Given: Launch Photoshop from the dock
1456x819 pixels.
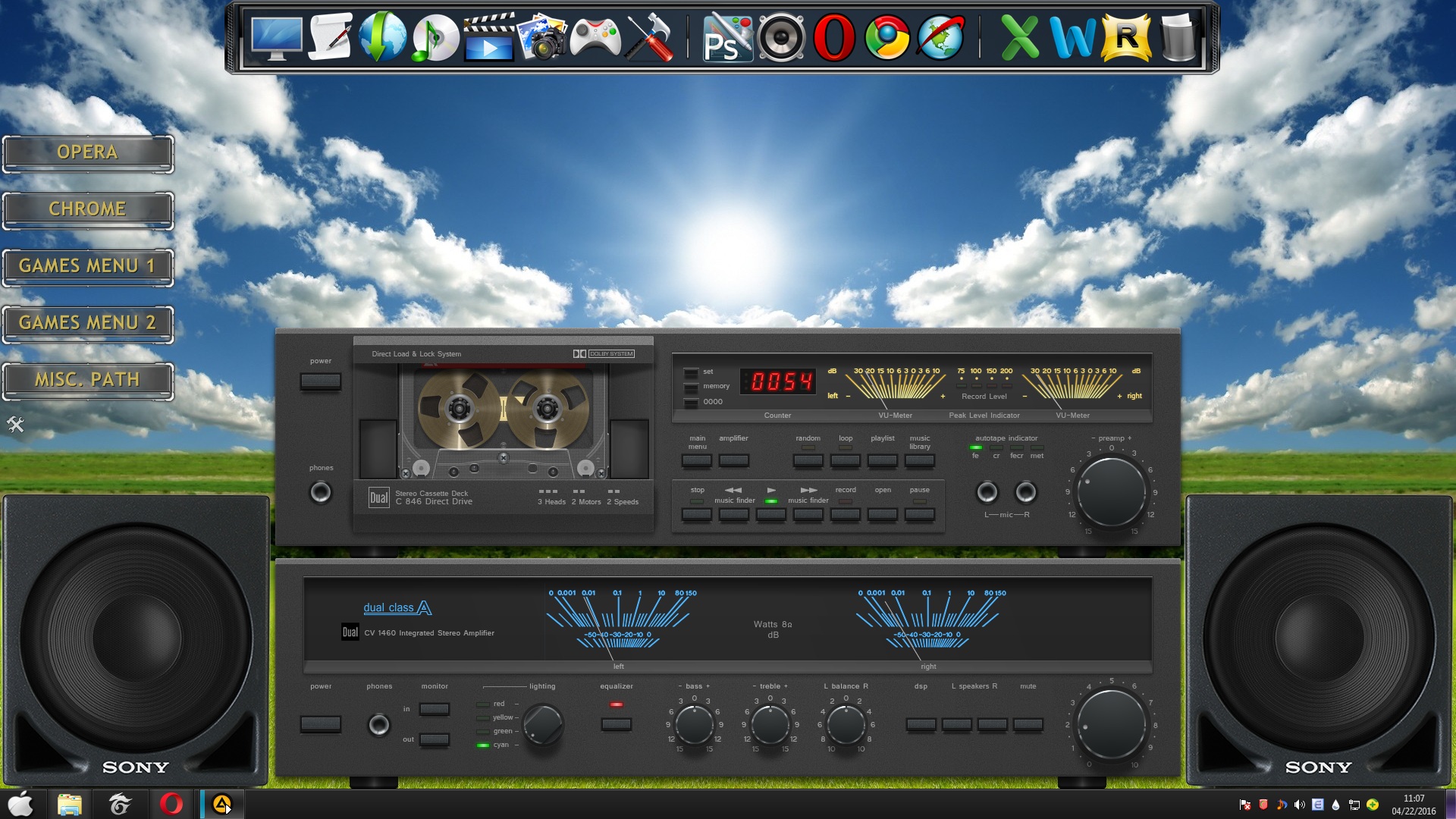Looking at the screenshot, I should [727, 37].
